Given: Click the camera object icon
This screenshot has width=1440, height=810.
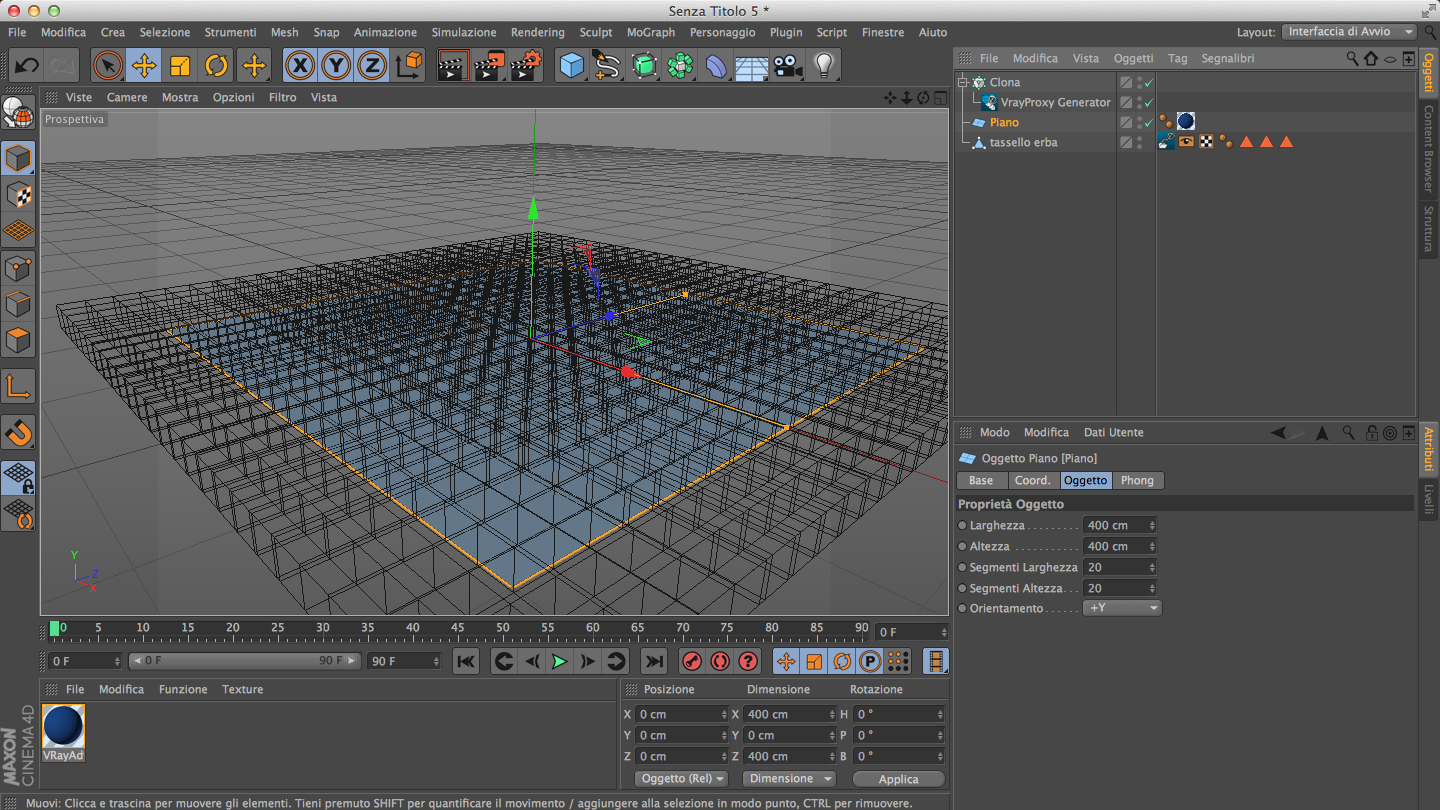Looking at the screenshot, I should click(788, 66).
